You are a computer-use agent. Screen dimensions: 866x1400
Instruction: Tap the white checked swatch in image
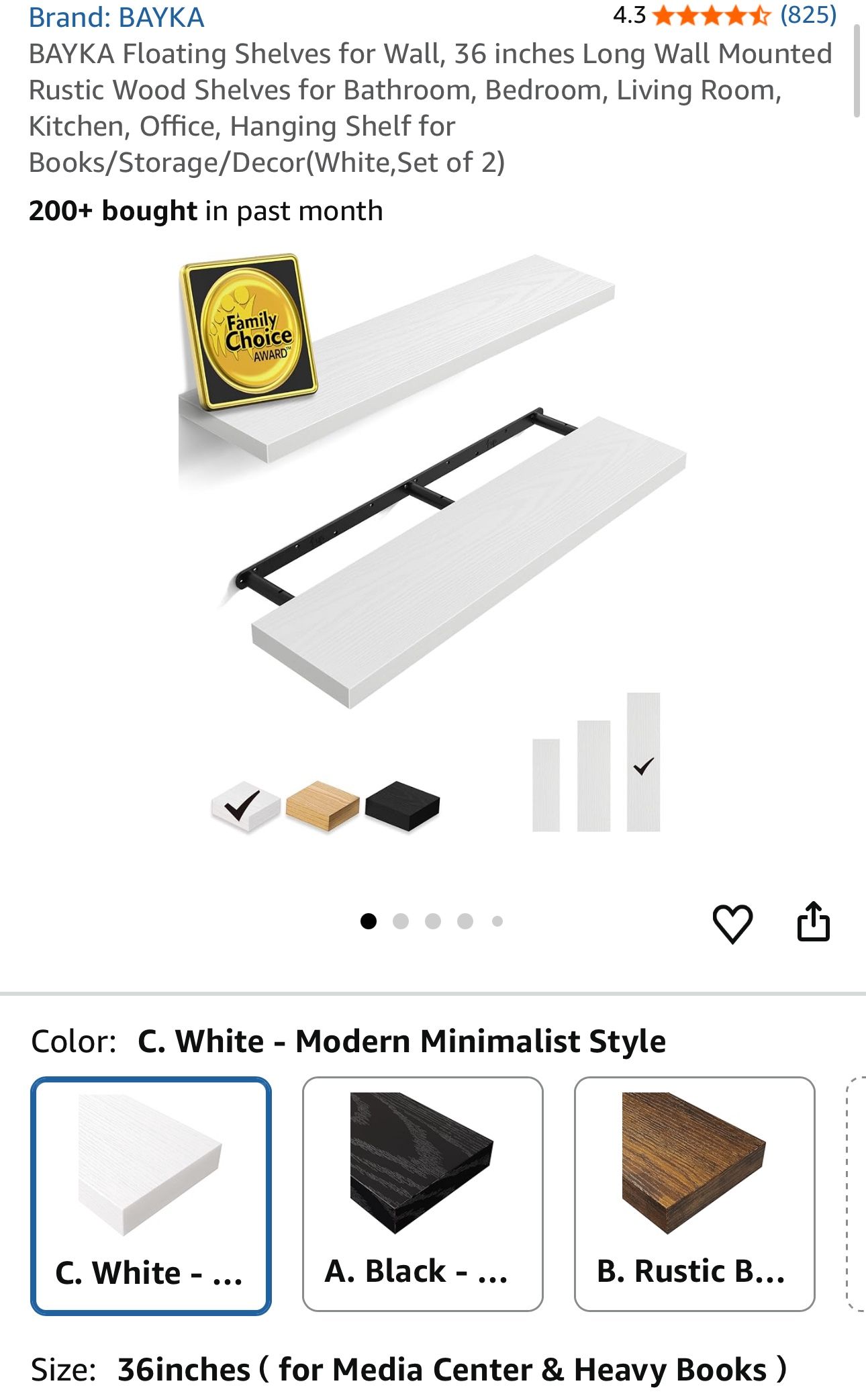point(245,806)
